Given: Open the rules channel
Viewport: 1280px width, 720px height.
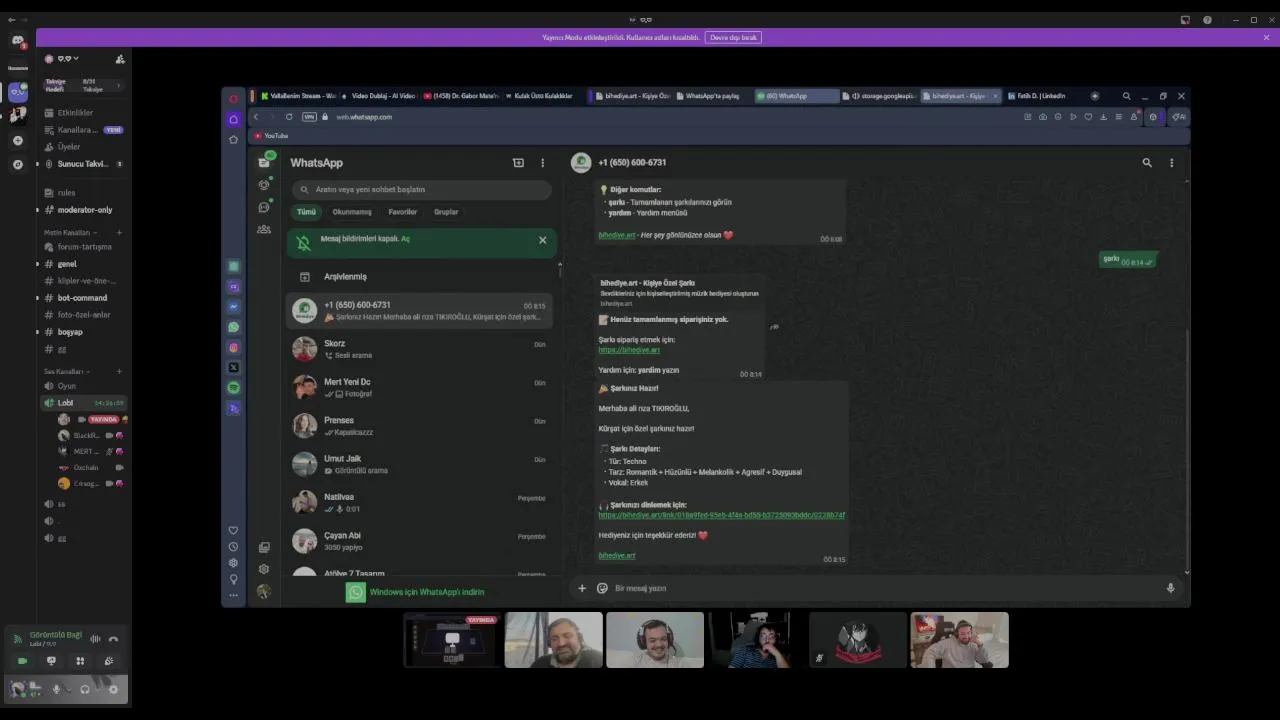Looking at the screenshot, I should 66,193.
